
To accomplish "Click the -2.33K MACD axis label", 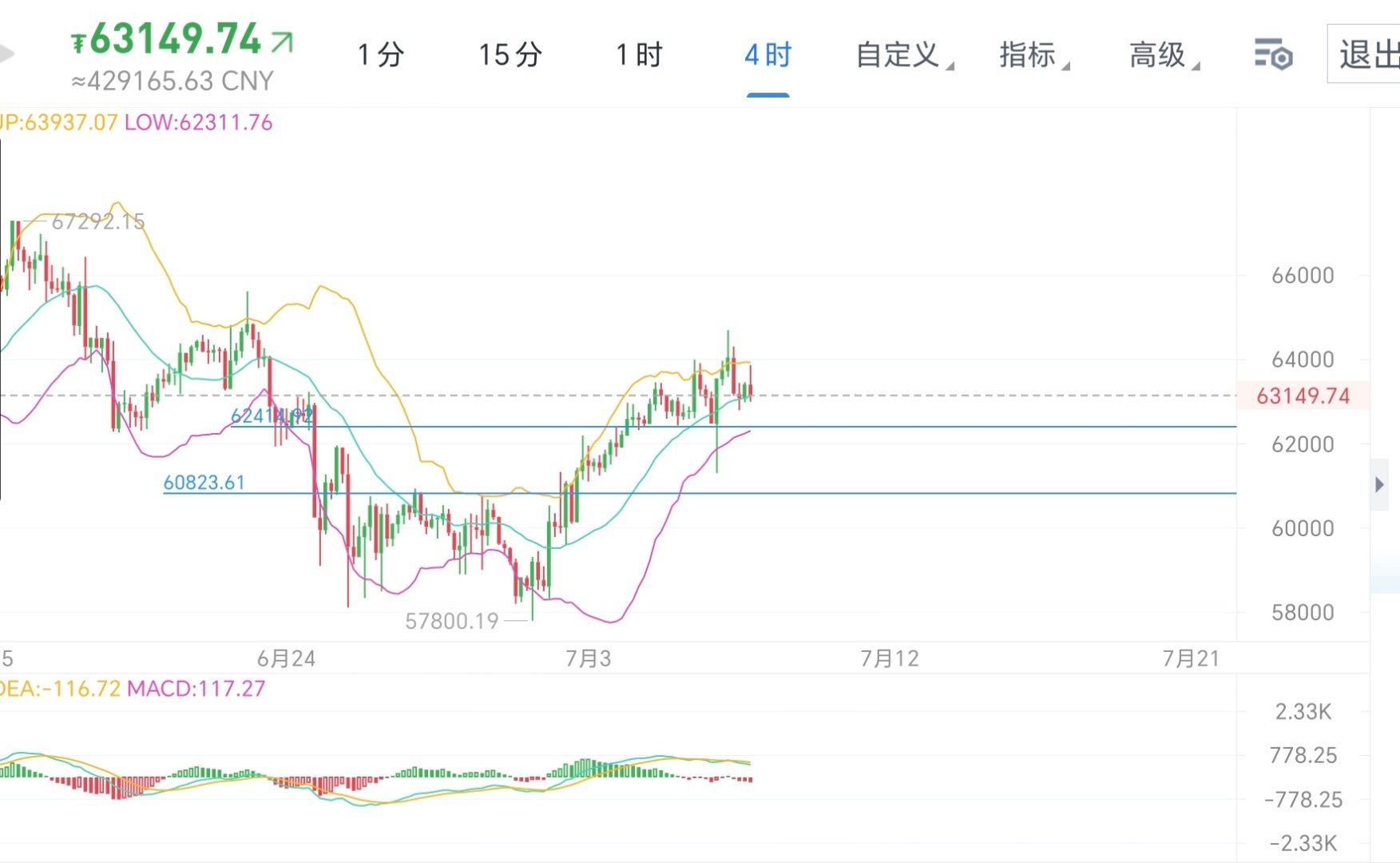I will pos(1303,843).
